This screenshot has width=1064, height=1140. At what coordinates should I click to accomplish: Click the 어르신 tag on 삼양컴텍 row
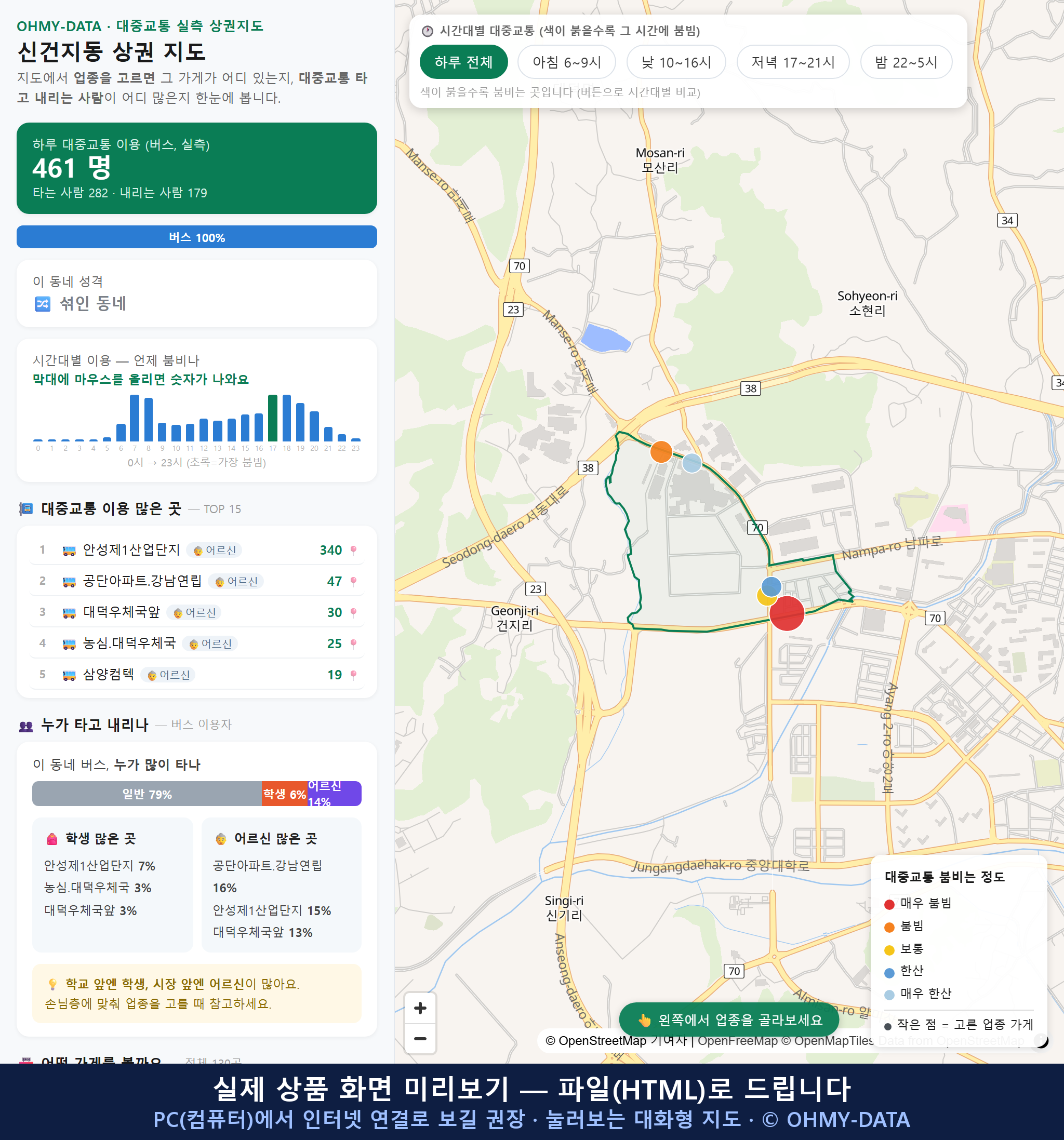click(168, 675)
